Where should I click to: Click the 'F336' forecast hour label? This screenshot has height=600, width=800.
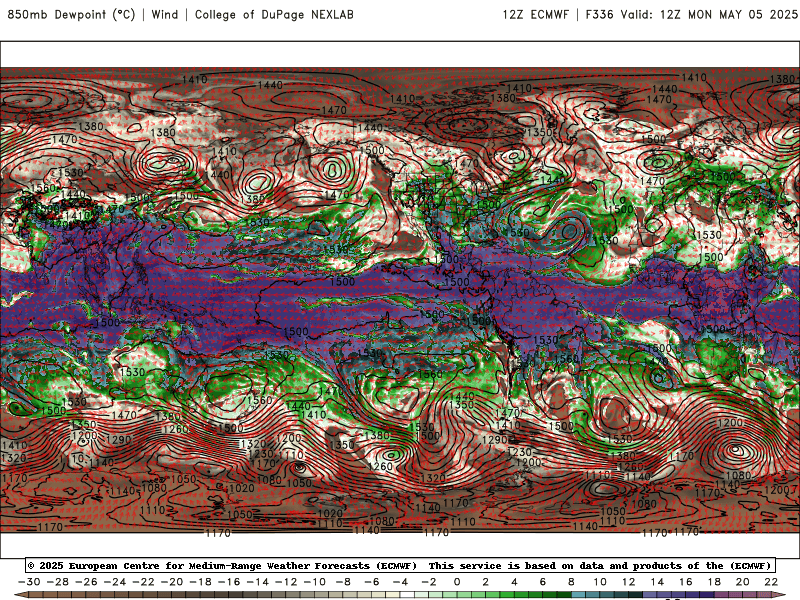pos(599,14)
